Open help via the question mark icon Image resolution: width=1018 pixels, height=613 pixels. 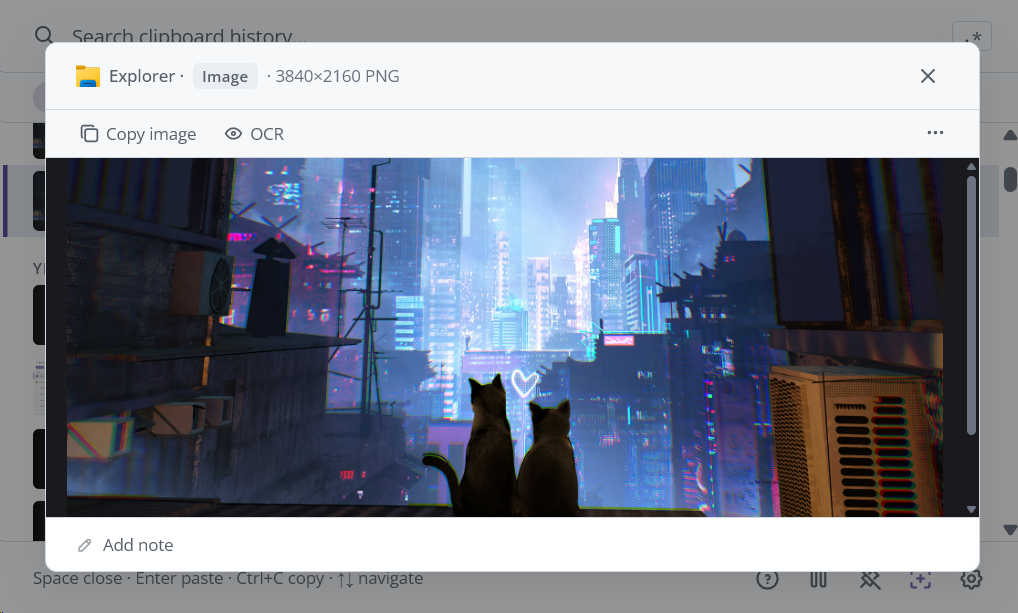[x=767, y=579]
